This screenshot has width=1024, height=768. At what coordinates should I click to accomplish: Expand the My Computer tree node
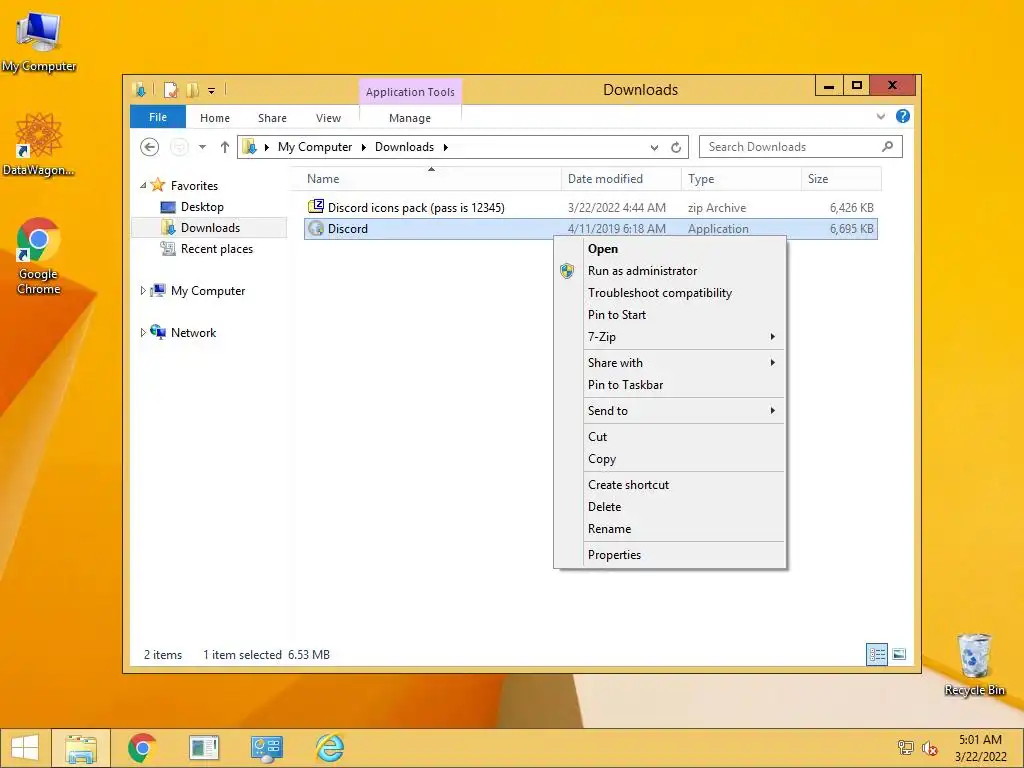point(143,291)
